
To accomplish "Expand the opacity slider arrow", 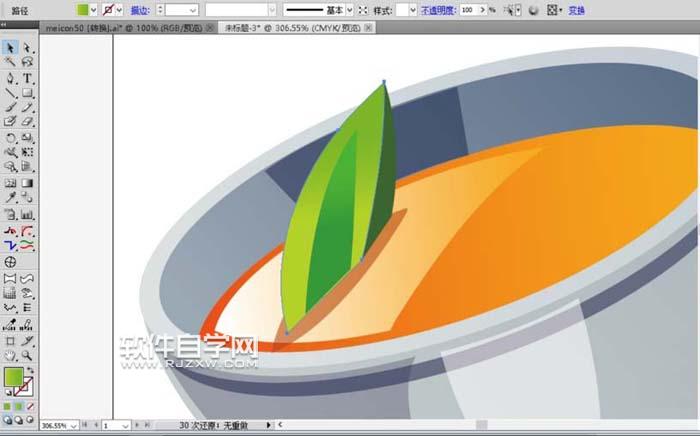I will 483,10.
